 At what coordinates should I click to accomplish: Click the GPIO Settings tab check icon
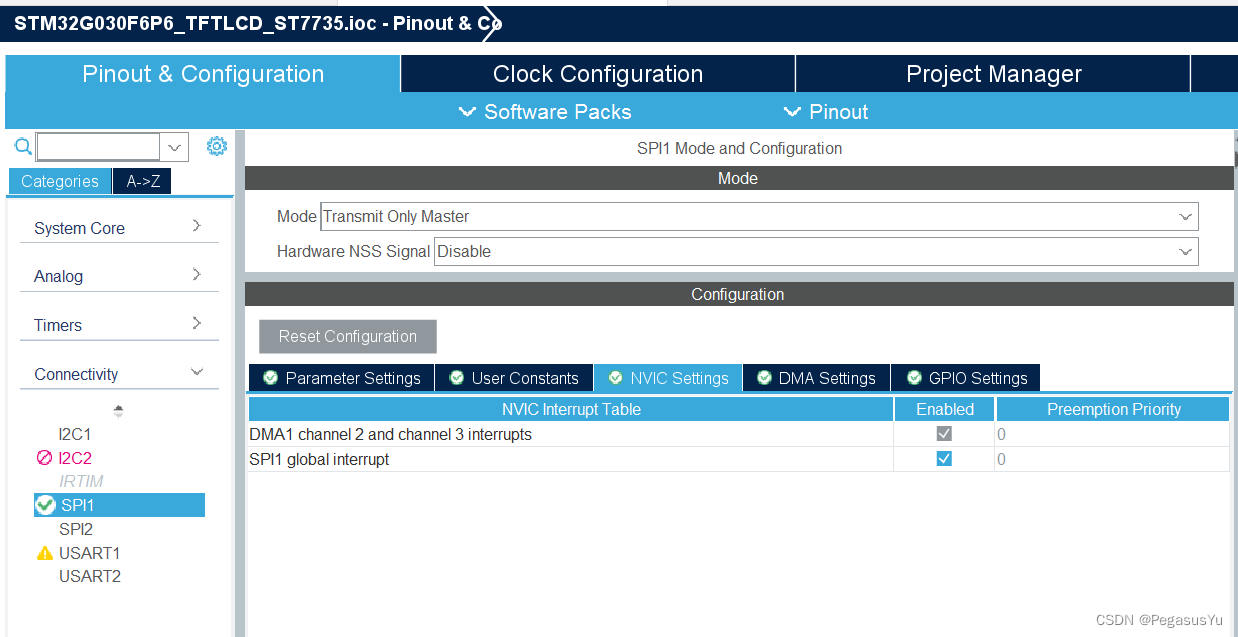coord(914,378)
